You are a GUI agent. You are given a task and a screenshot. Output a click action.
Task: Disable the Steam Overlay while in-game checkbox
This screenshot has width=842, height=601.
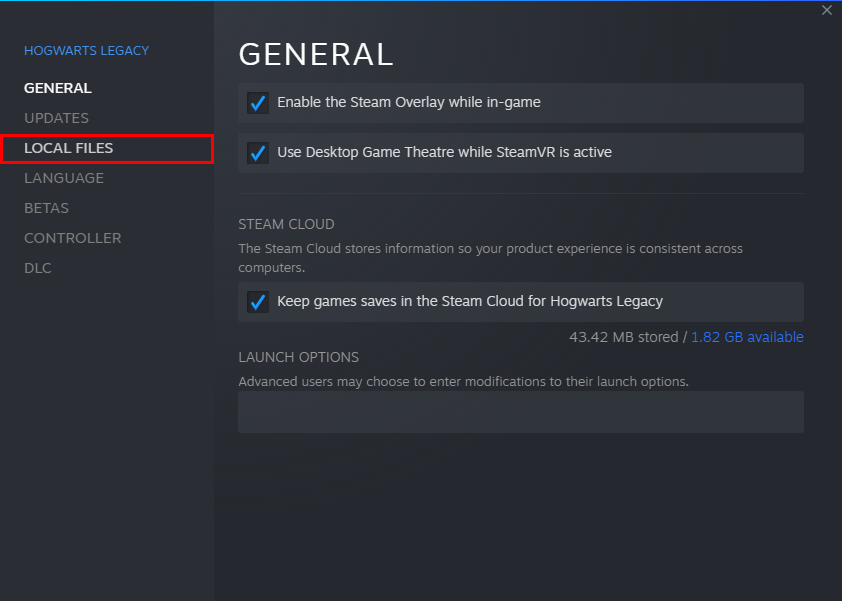click(x=258, y=103)
